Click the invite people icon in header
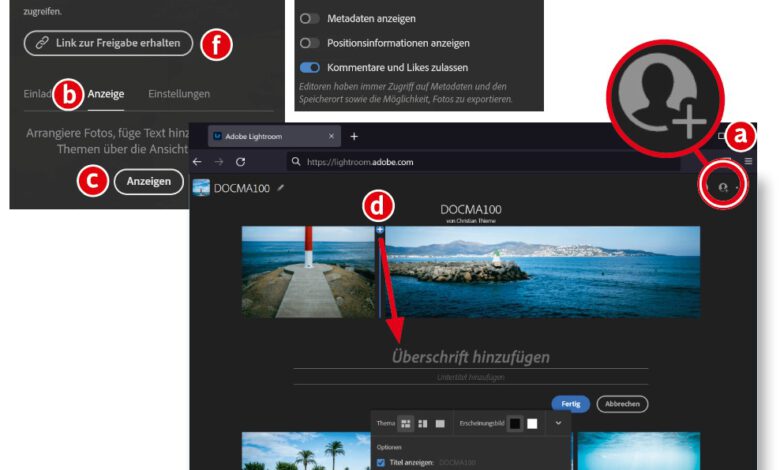The height and width of the screenshot is (470, 780). point(723,187)
